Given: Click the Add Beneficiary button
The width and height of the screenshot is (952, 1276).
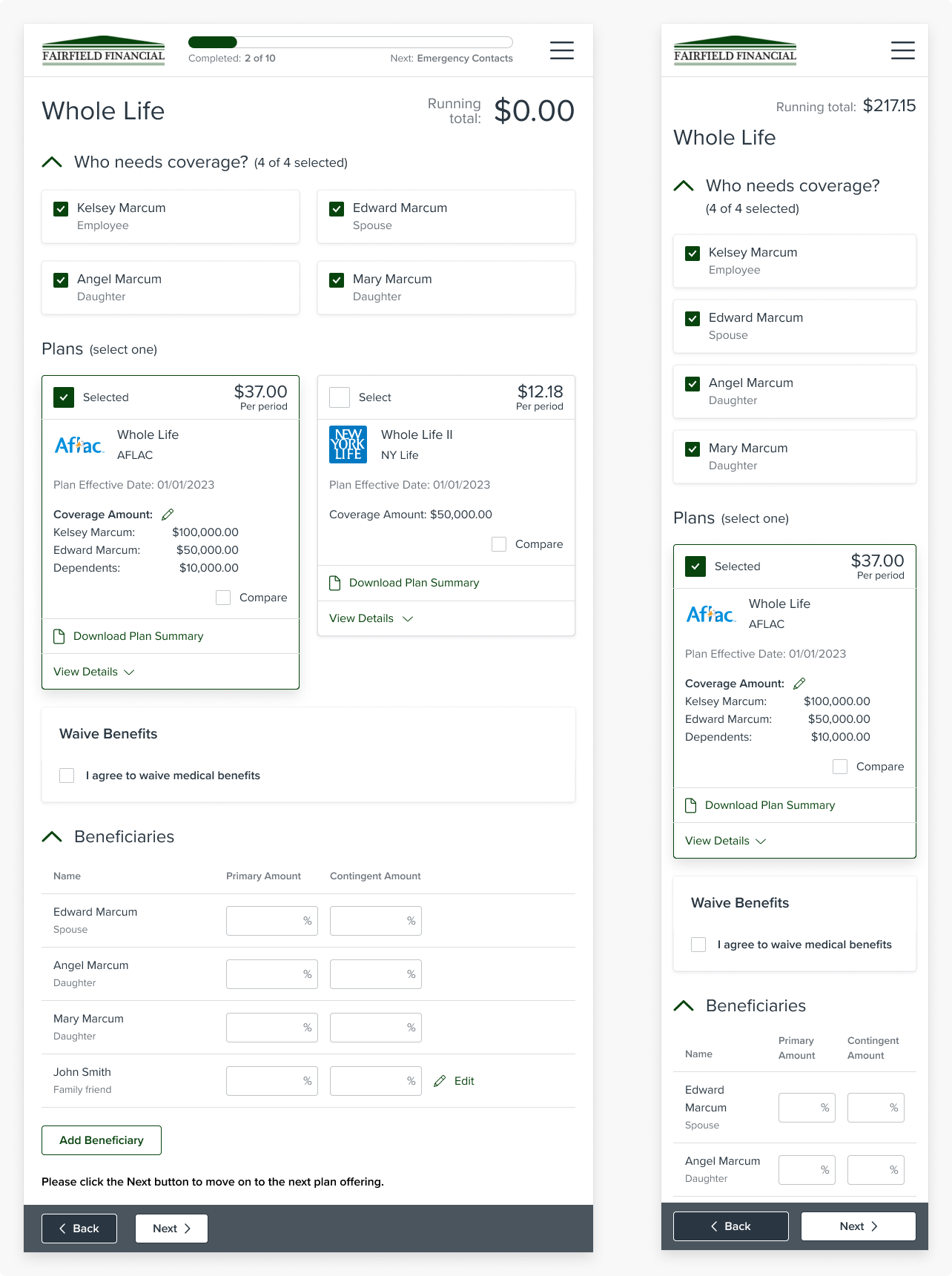Looking at the screenshot, I should [x=102, y=1140].
